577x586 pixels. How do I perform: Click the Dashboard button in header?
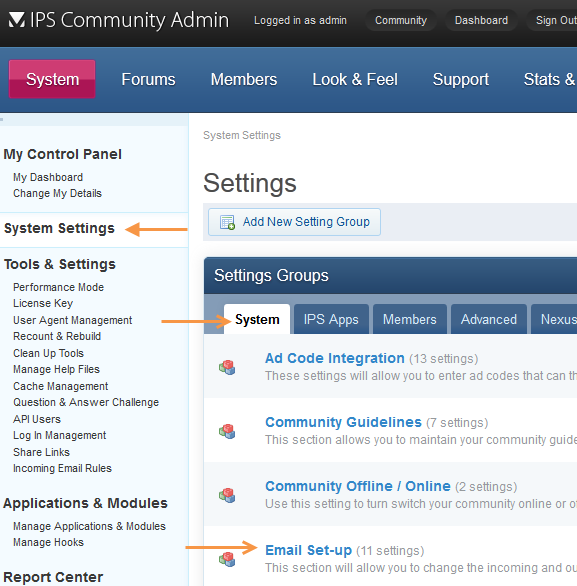click(x=481, y=20)
